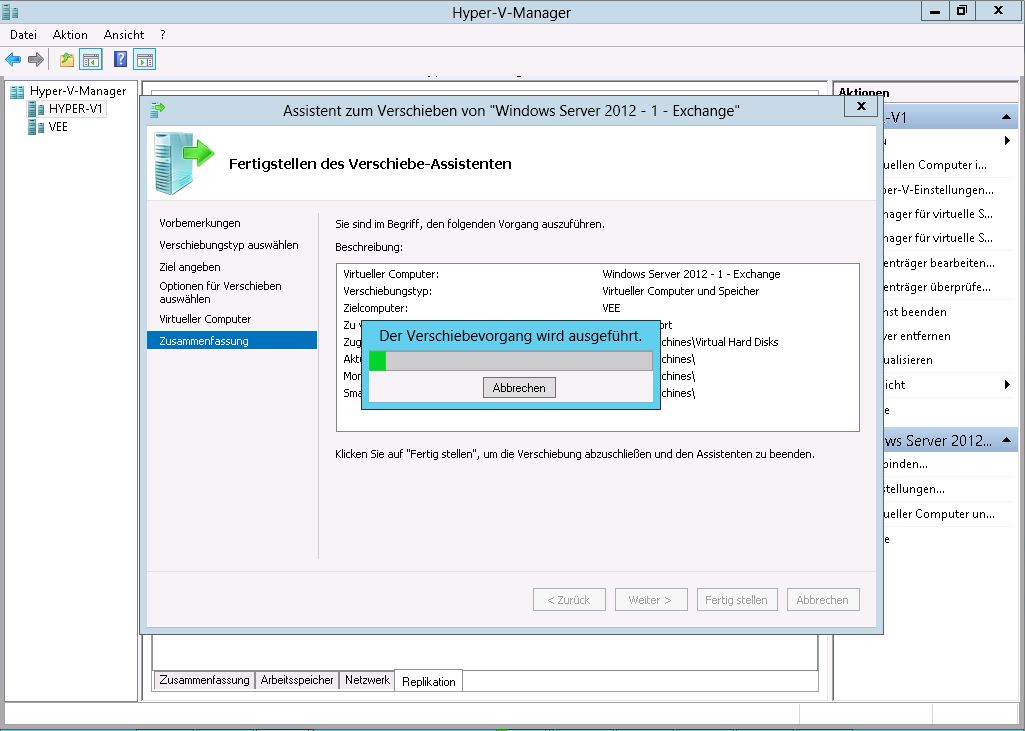Select the HYPER-V1 server node

point(76,109)
